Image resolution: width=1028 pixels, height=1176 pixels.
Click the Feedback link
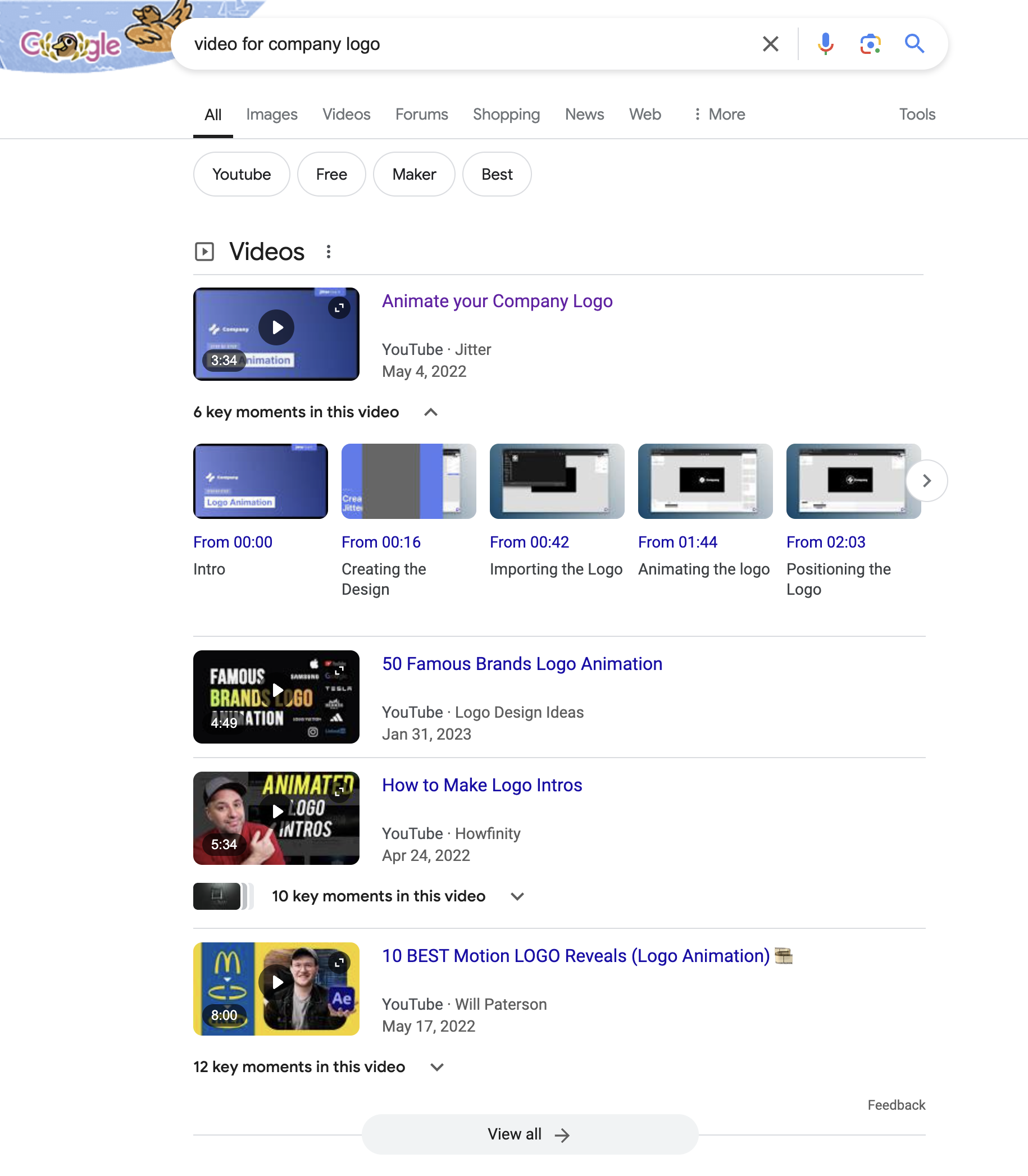tap(896, 1105)
